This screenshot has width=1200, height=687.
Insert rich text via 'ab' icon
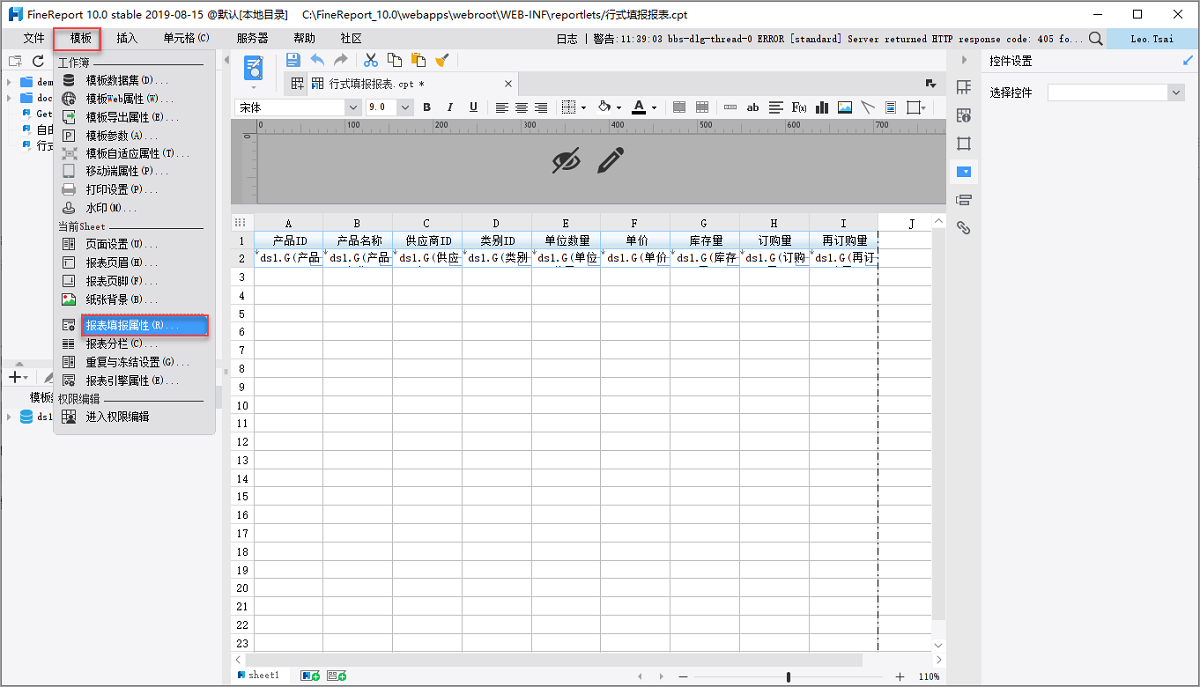point(753,107)
